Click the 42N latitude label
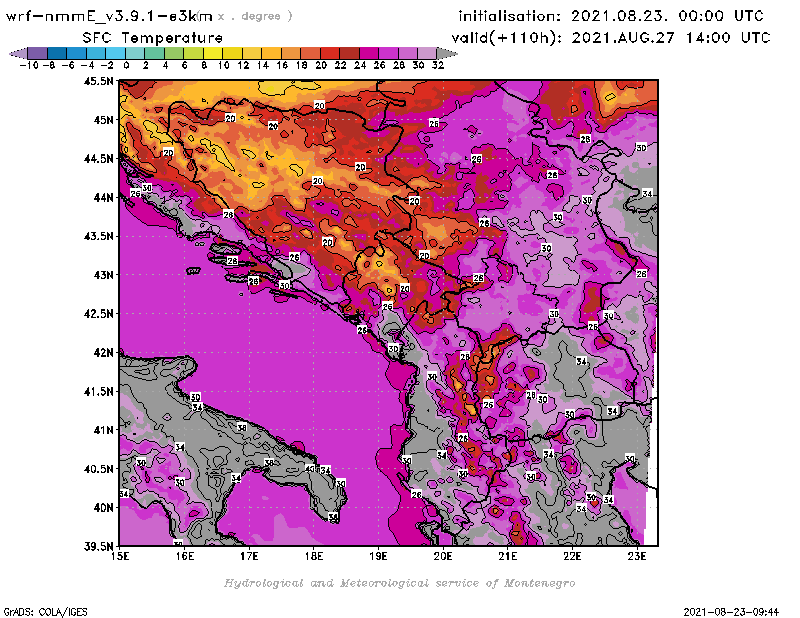This screenshot has width=800, height=618. [x=102, y=353]
